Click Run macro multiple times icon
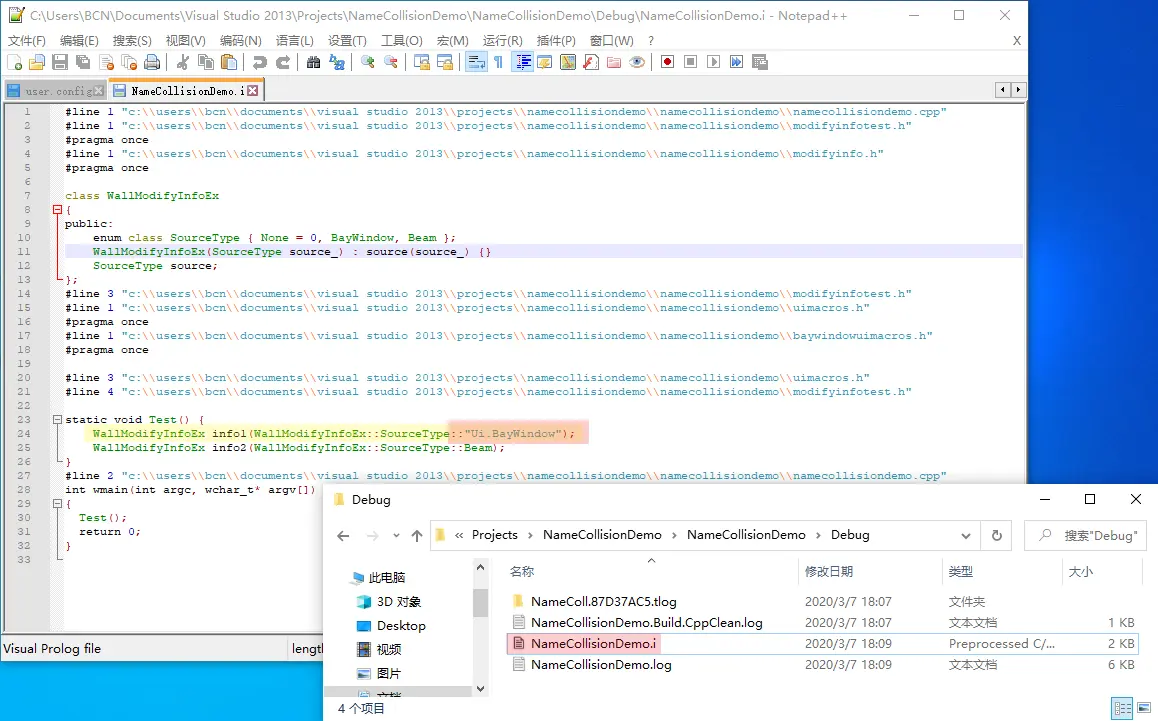 click(736, 62)
